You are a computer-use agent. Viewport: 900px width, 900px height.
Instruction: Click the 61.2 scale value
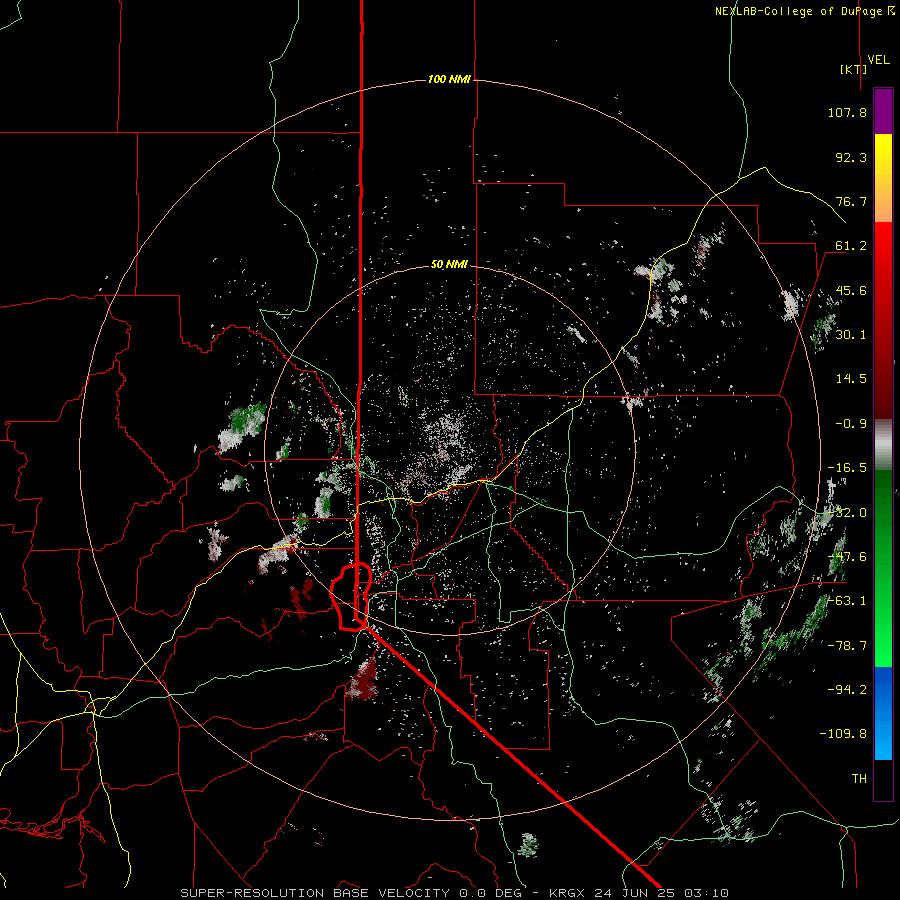coord(851,246)
